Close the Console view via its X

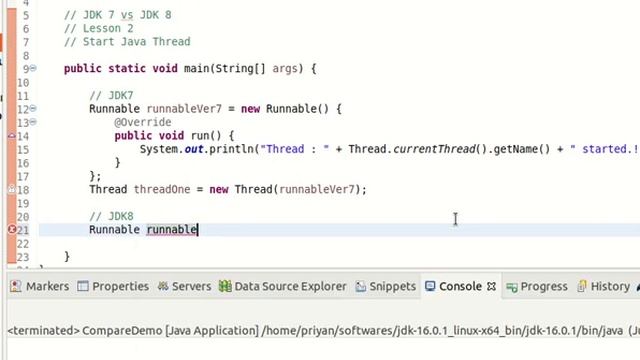[491, 287]
